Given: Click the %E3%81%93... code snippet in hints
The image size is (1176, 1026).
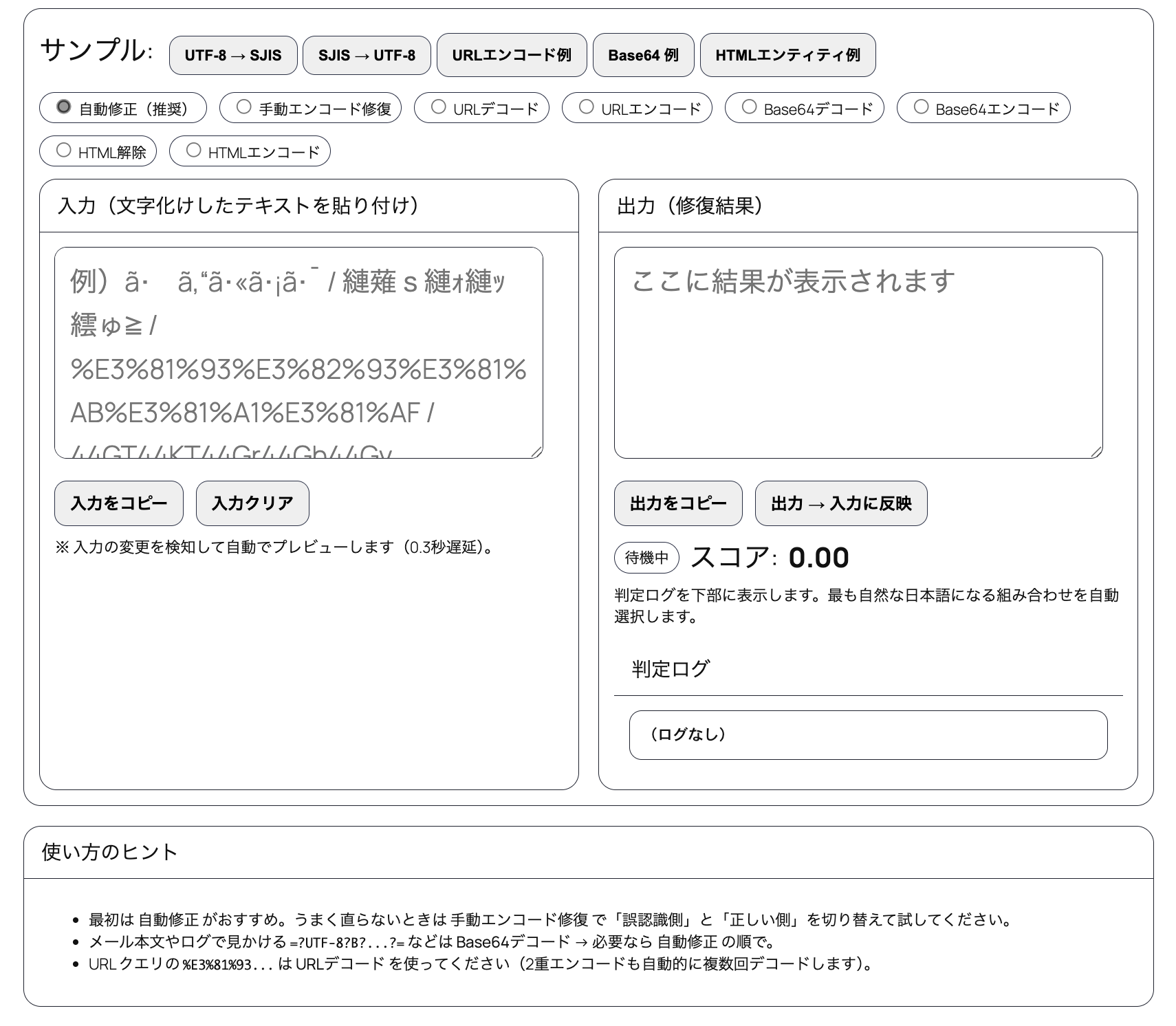Looking at the screenshot, I should click(x=228, y=964).
